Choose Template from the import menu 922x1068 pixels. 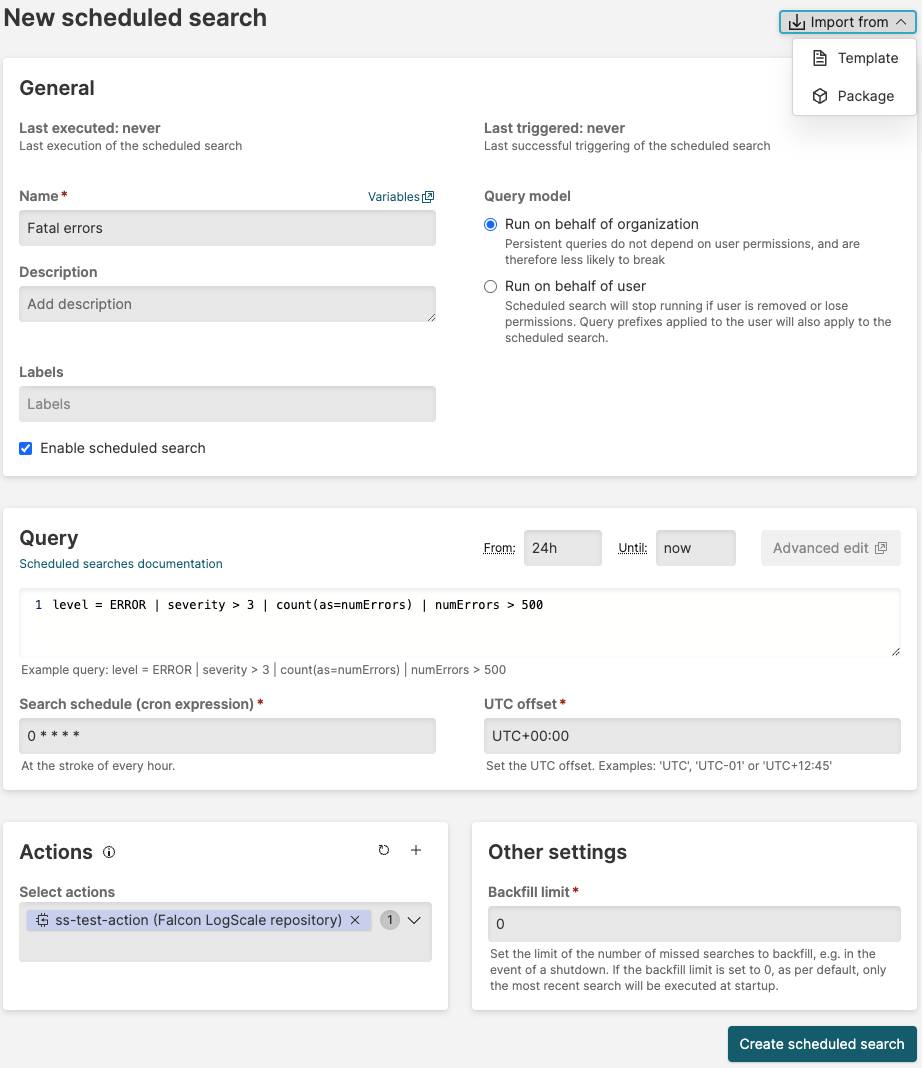click(867, 58)
